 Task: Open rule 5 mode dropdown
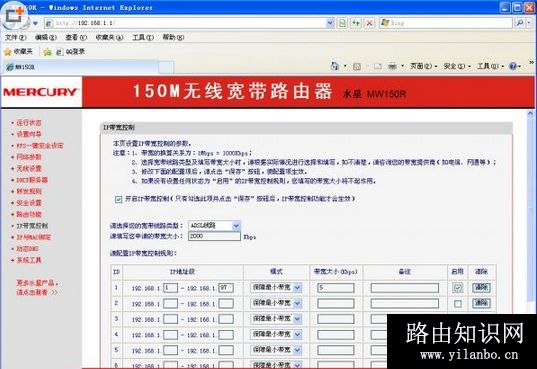pos(276,350)
